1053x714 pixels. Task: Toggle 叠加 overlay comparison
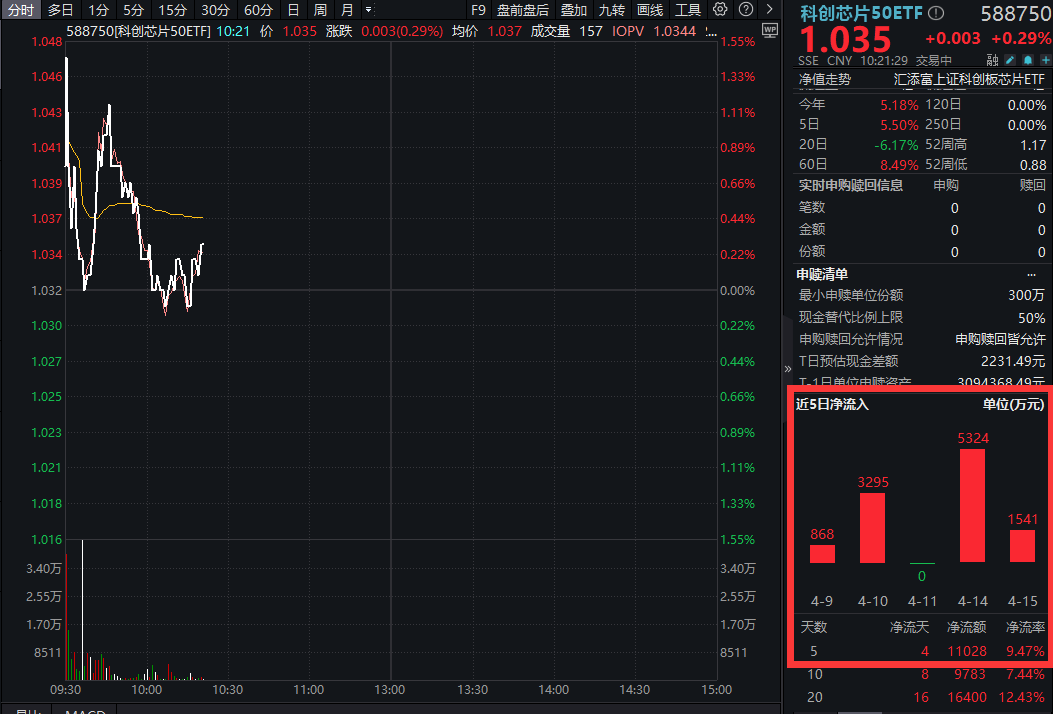click(x=574, y=10)
